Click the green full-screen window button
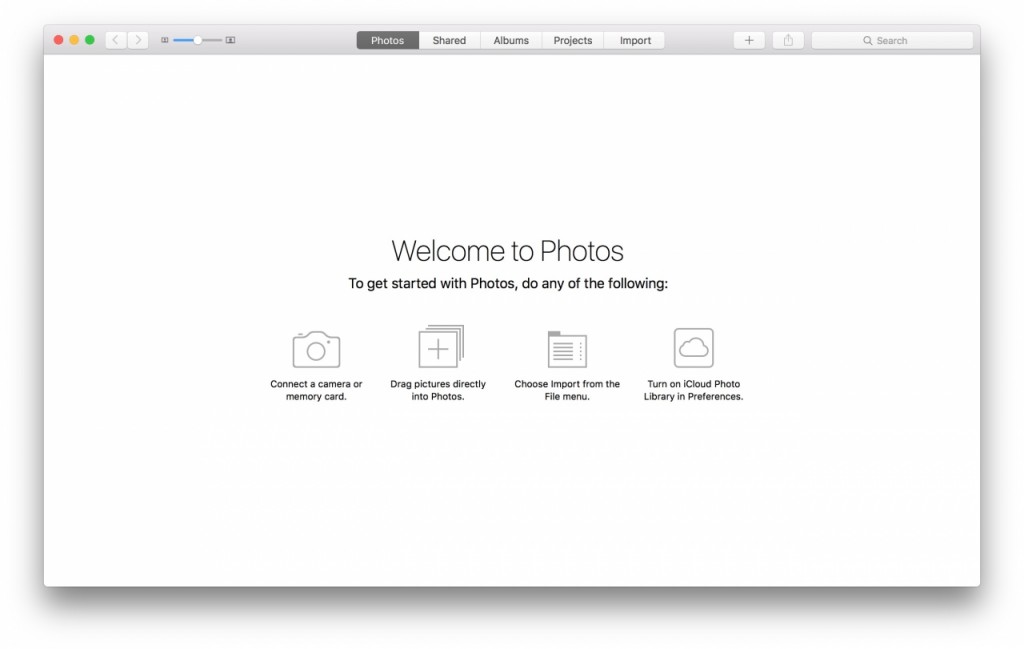The image size is (1024, 649). coord(89,40)
